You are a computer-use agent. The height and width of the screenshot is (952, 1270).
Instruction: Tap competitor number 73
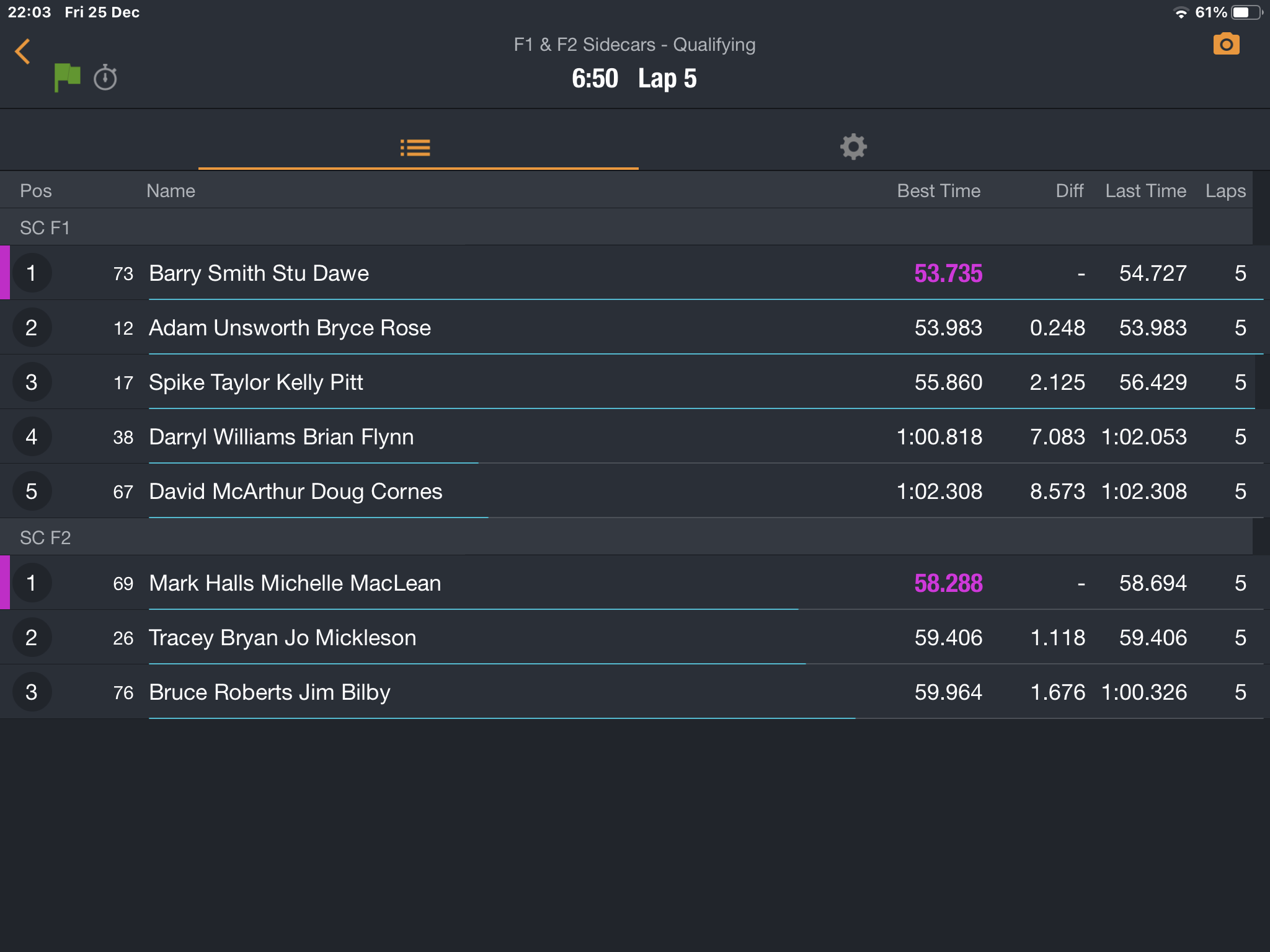[x=123, y=273]
